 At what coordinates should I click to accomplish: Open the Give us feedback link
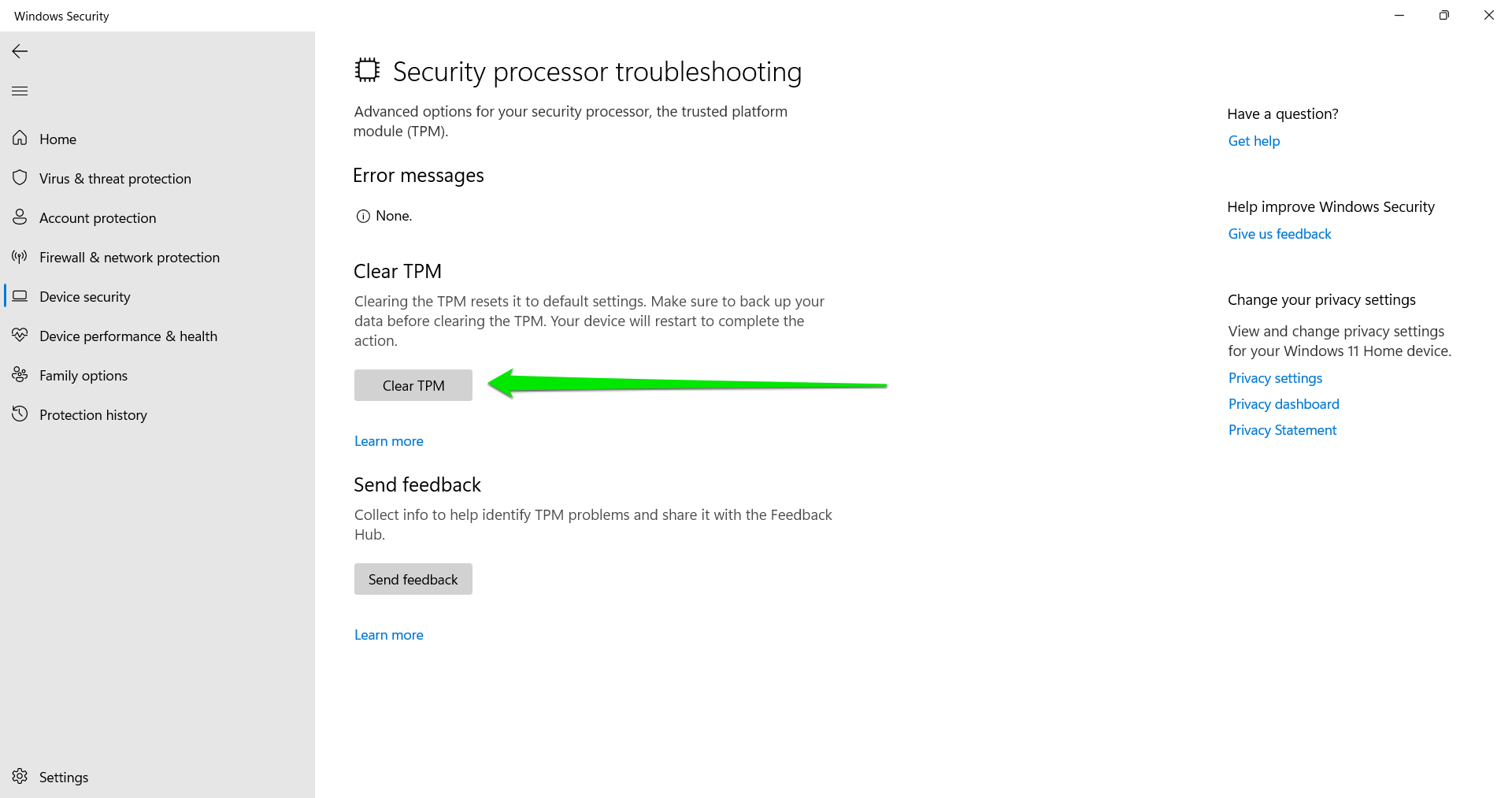pos(1280,234)
